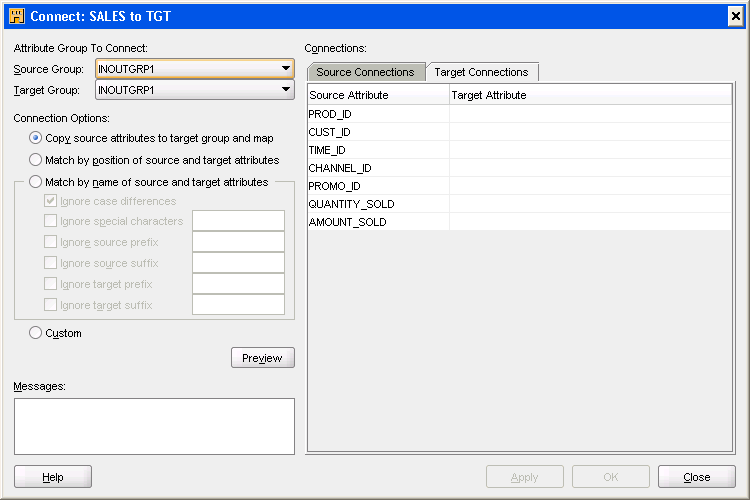Viewport: 750px width, 500px height.
Task: Click the Close button at bottom
Action: pyautogui.click(x=696, y=477)
